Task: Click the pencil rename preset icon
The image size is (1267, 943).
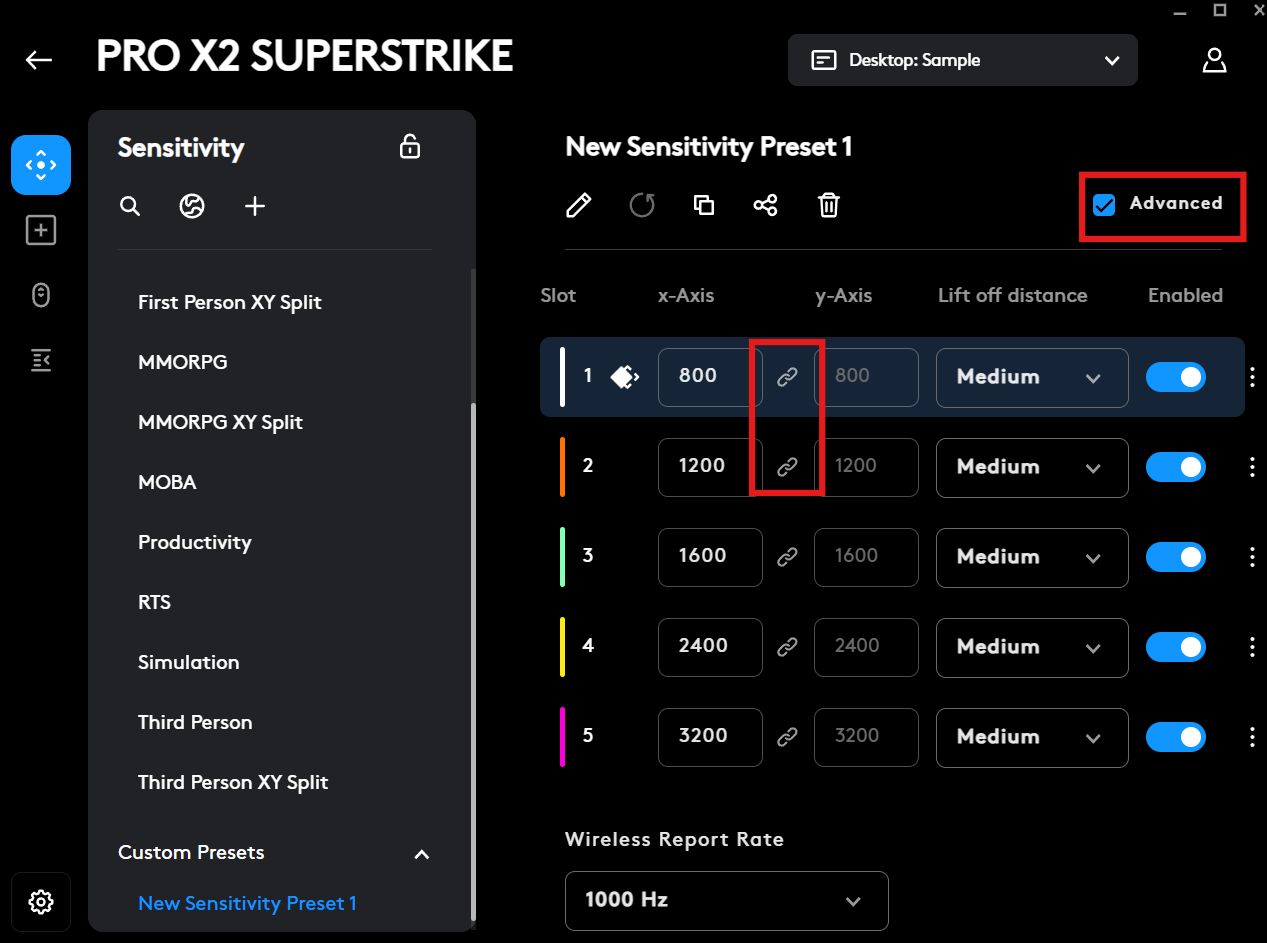Action: tap(578, 206)
